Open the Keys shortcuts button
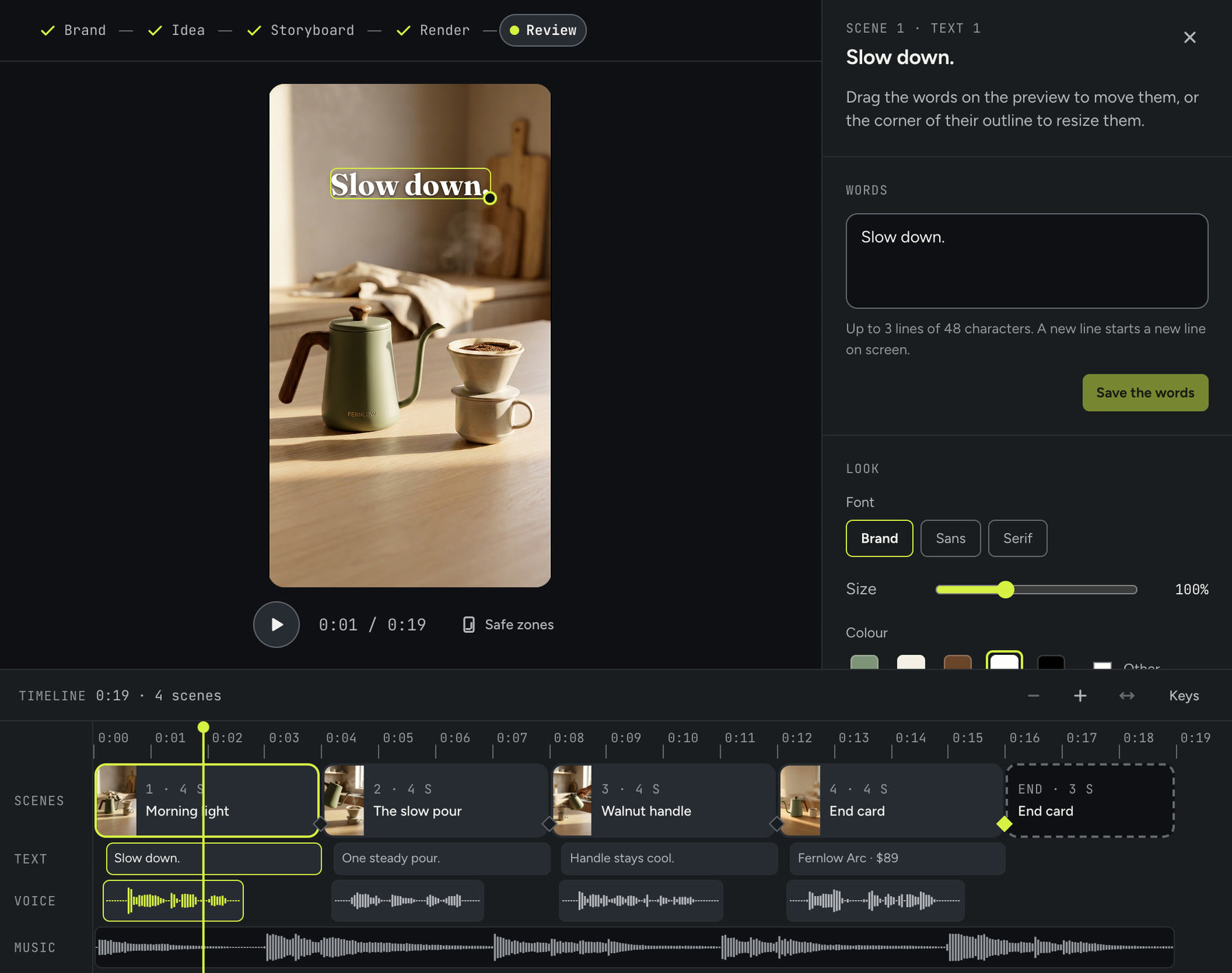 [1184, 695]
